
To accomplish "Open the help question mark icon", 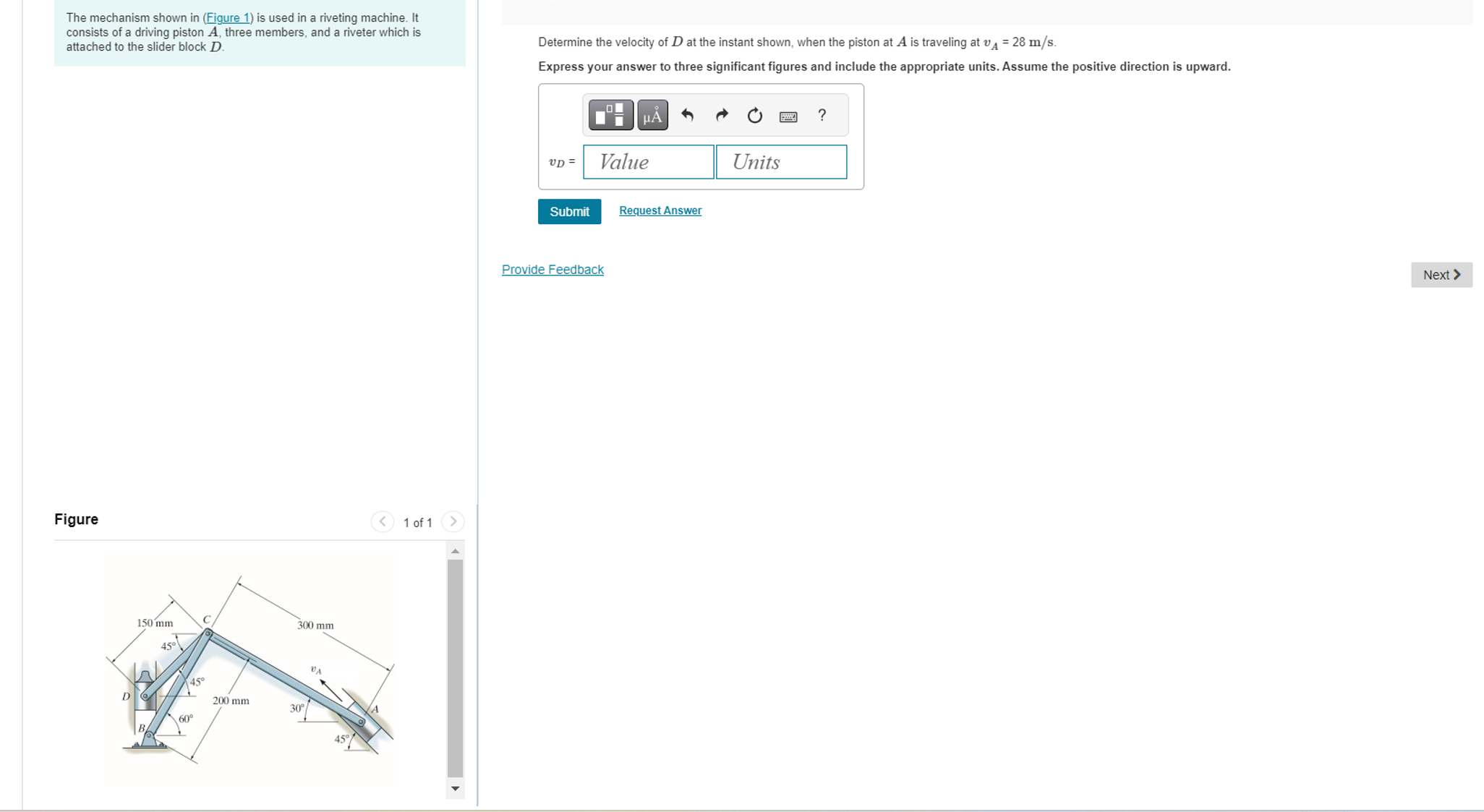I will (822, 115).
